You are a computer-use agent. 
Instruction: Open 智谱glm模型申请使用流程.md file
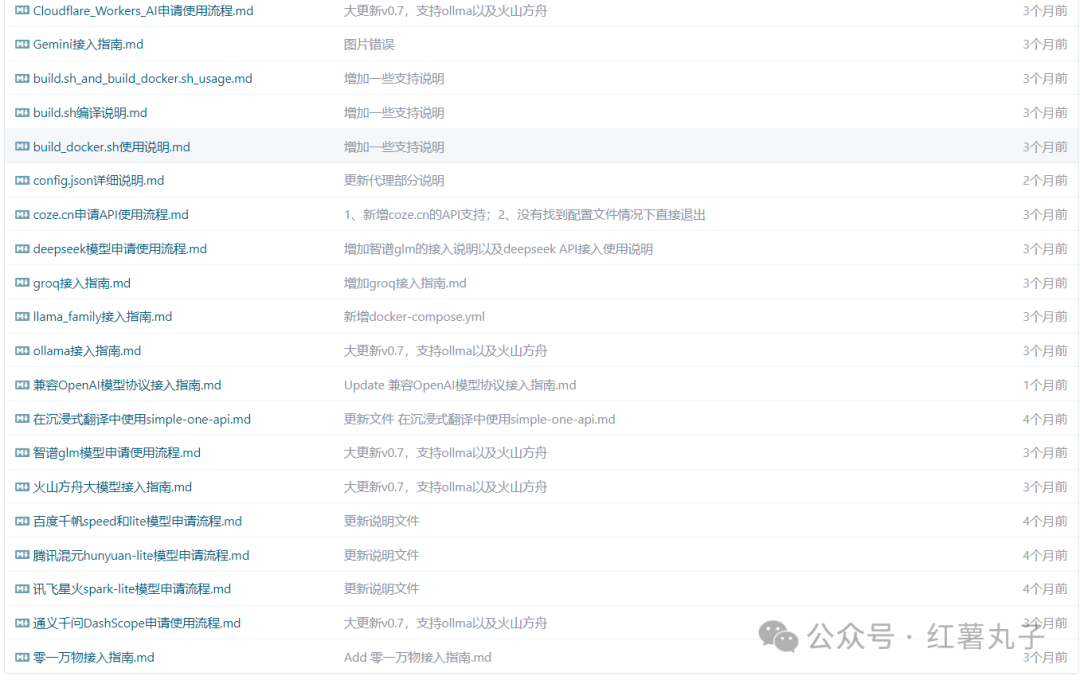(x=117, y=453)
